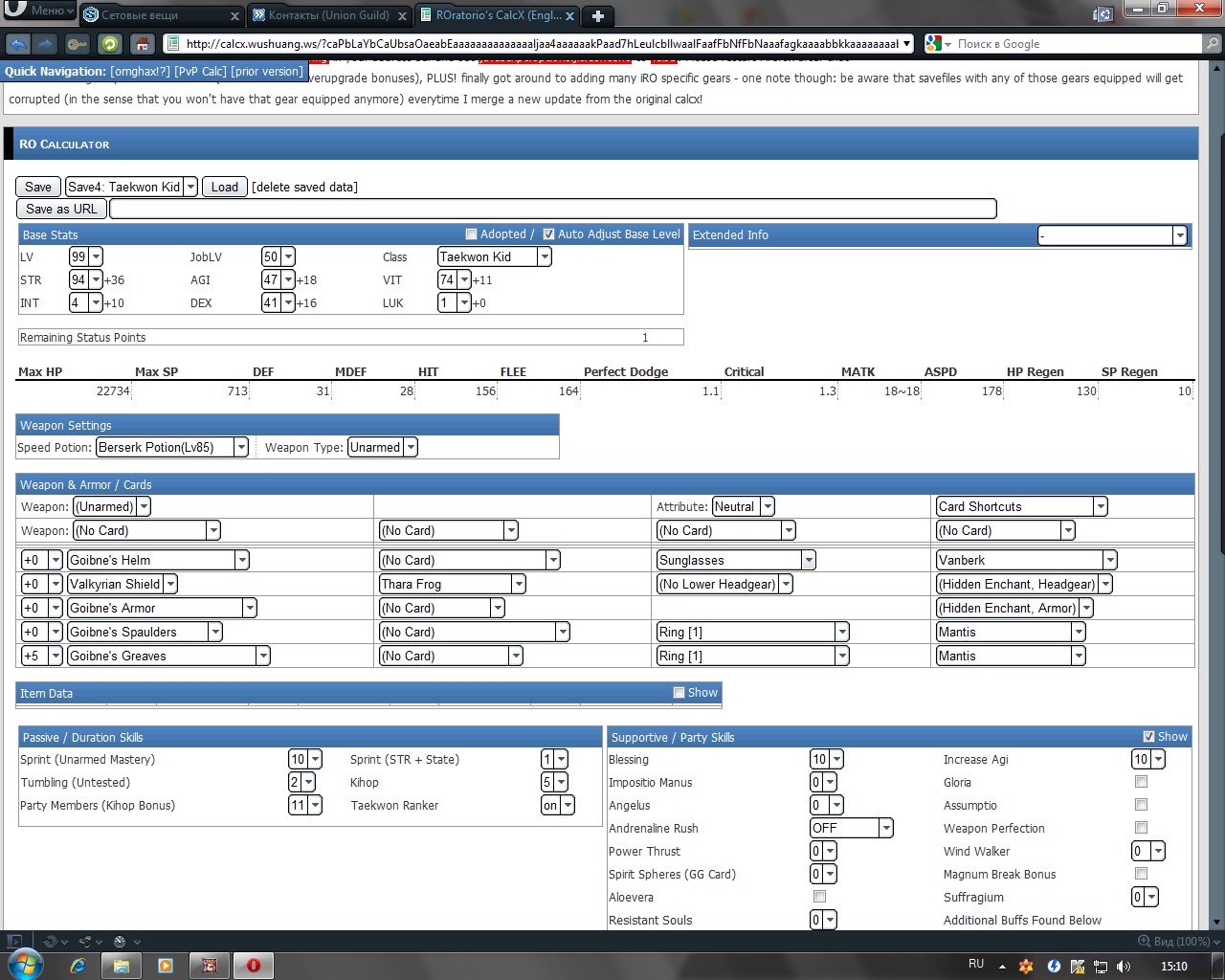
Task: Click the Вид 100% zoom control
Action: pos(1174,942)
